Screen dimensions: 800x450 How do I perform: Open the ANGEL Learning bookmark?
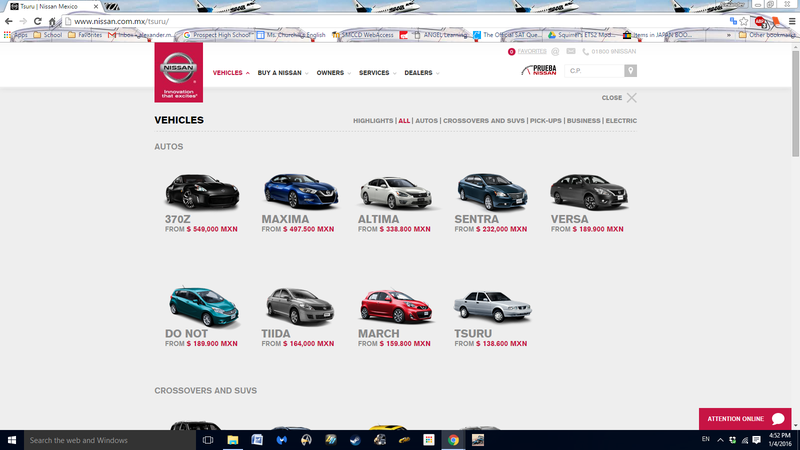[440, 35]
